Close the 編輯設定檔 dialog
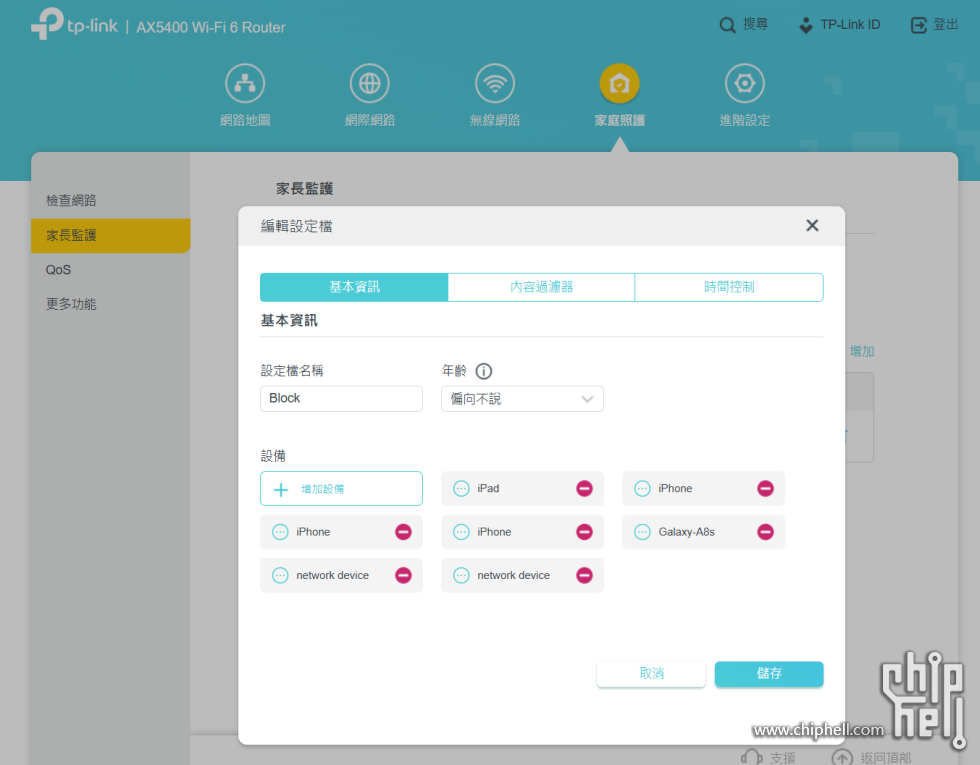Screen dimensions: 980x765 [x=812, y=226]
